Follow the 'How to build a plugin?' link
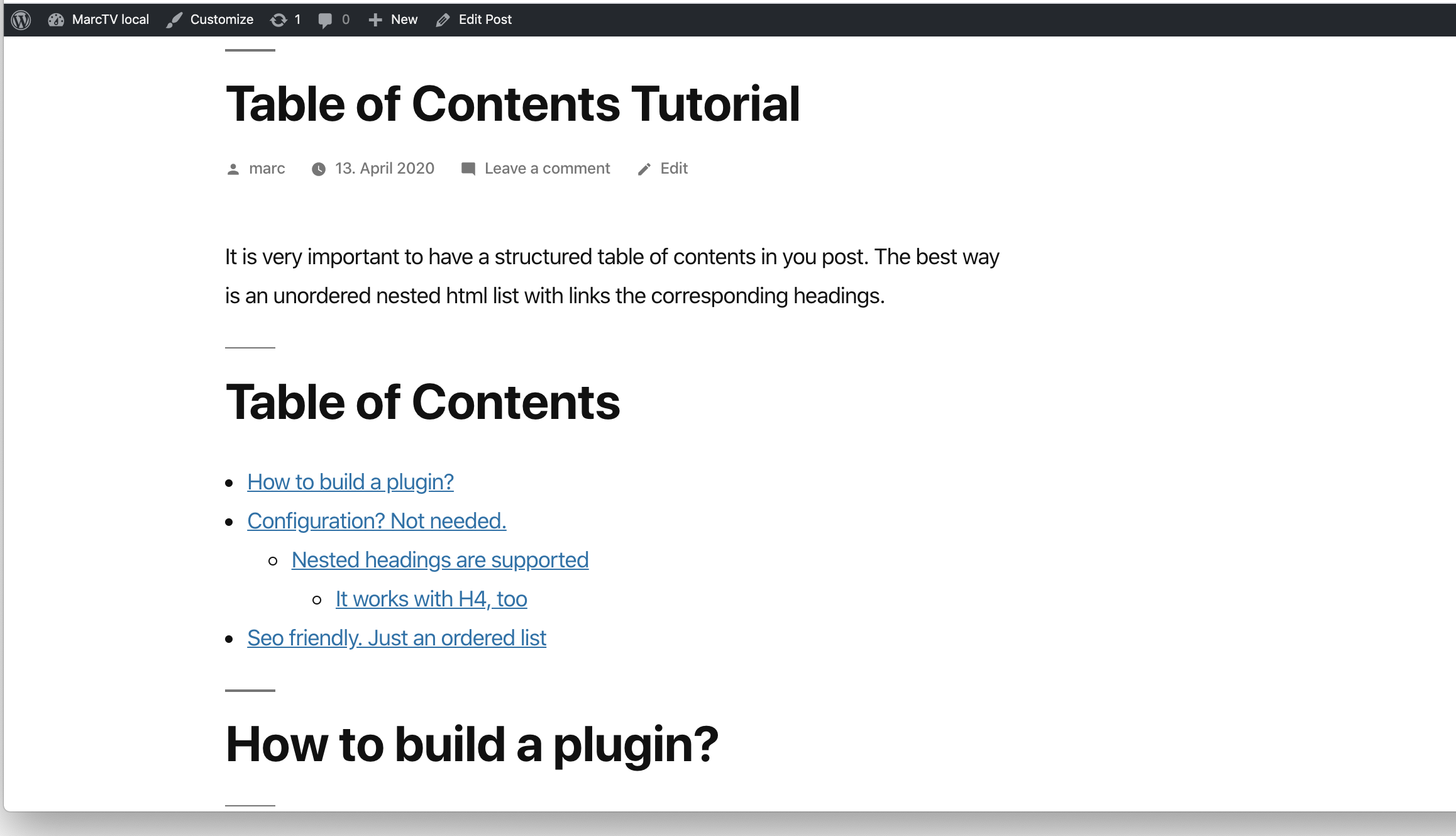1456x836 pixels. [x=350, y=482]
